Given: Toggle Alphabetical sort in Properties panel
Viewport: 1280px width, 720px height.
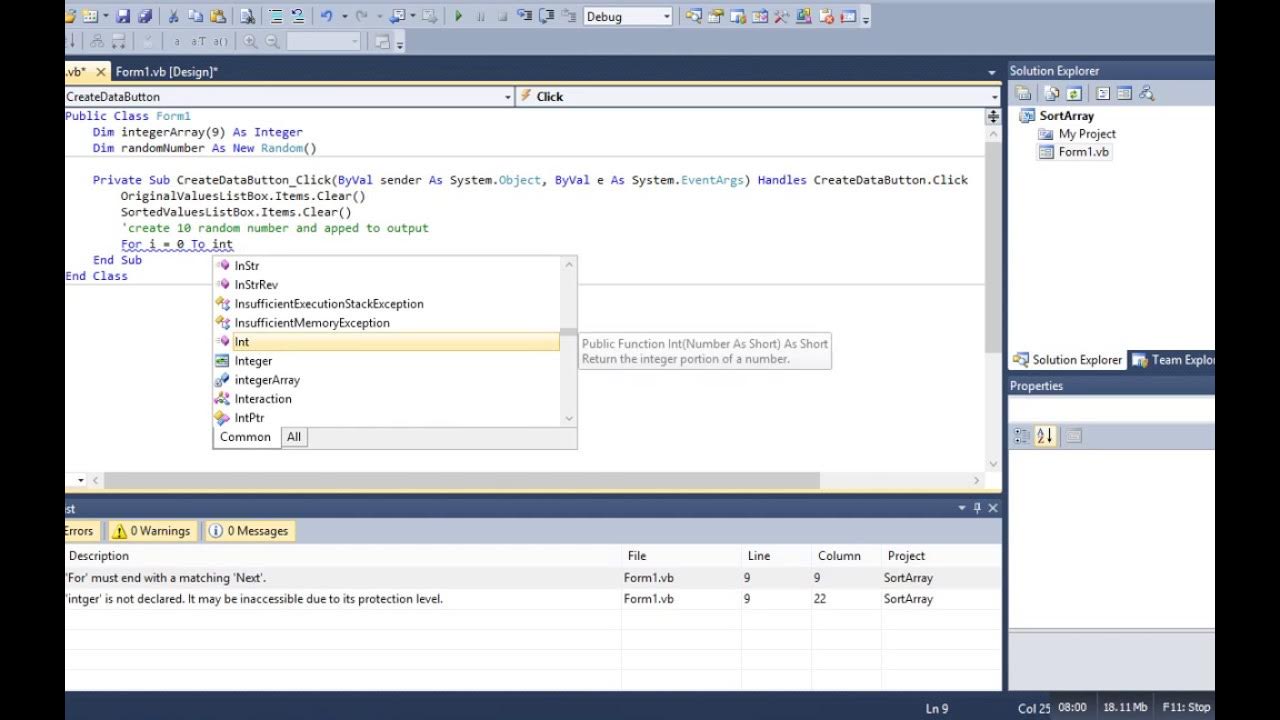Looking at the screenshot, I should pyautogui.click(x=1045, y=436).
